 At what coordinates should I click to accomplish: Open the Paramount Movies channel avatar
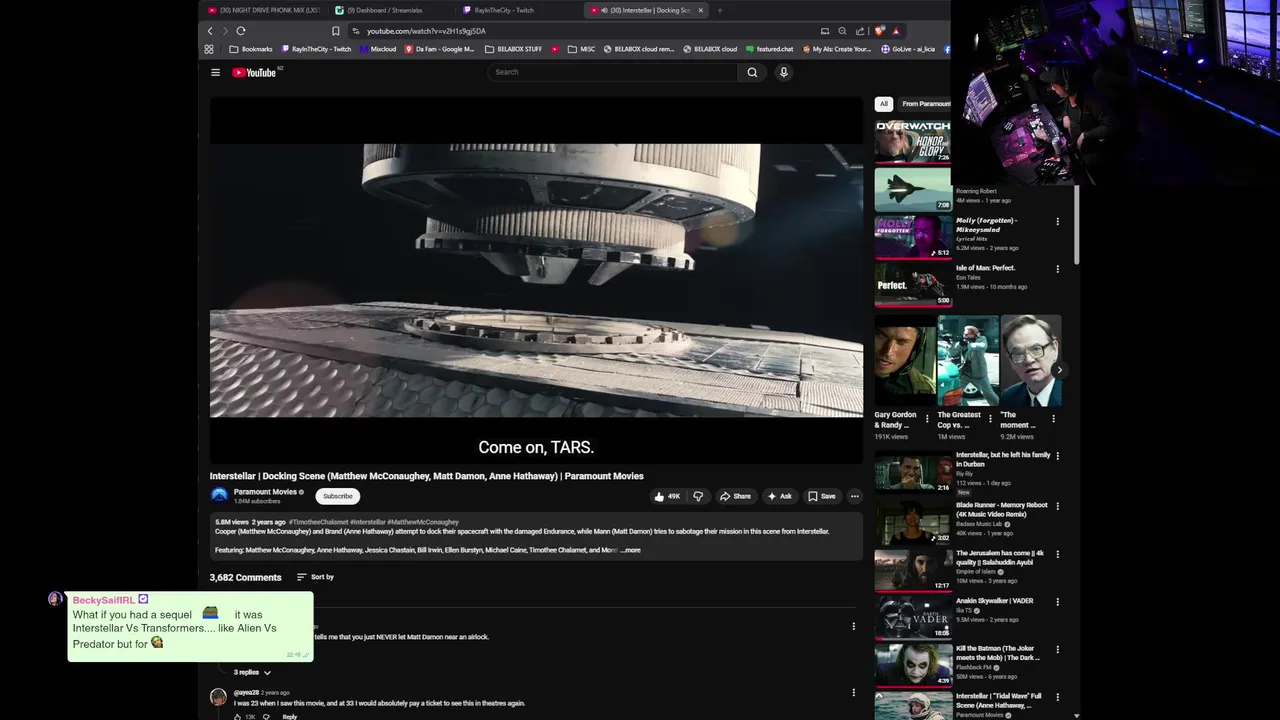click(219, 495)
